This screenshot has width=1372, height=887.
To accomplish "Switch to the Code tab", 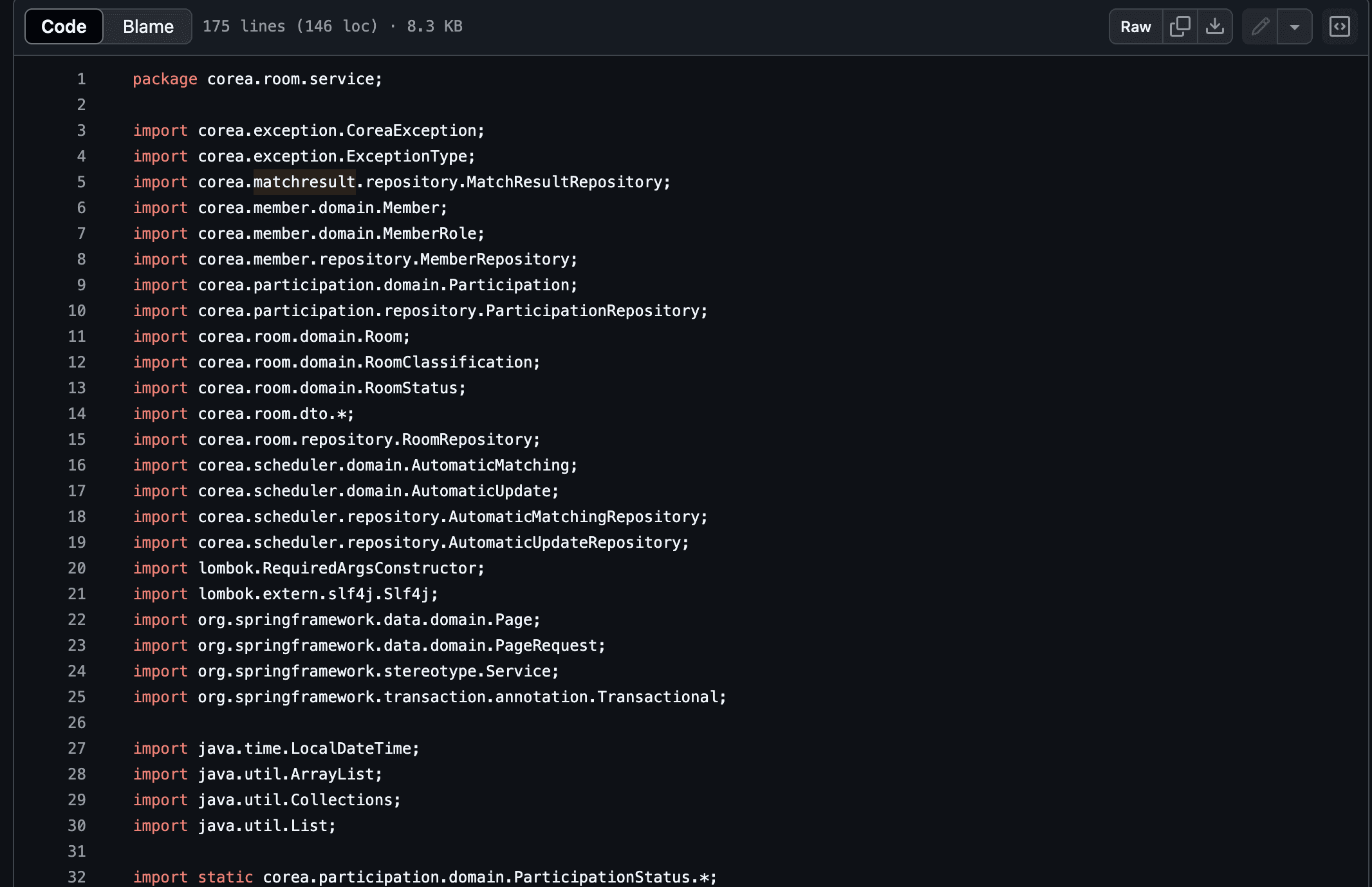I will click(64, 26).
